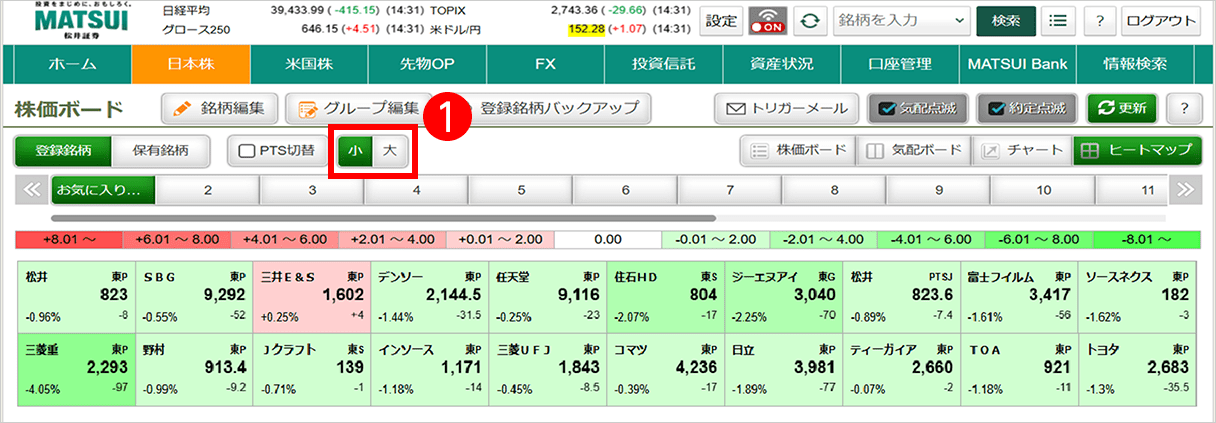Switch to 株価ボード view
Image resolution: width=1216 pixels, height=423 pixels.
click(x=796, y=151)
